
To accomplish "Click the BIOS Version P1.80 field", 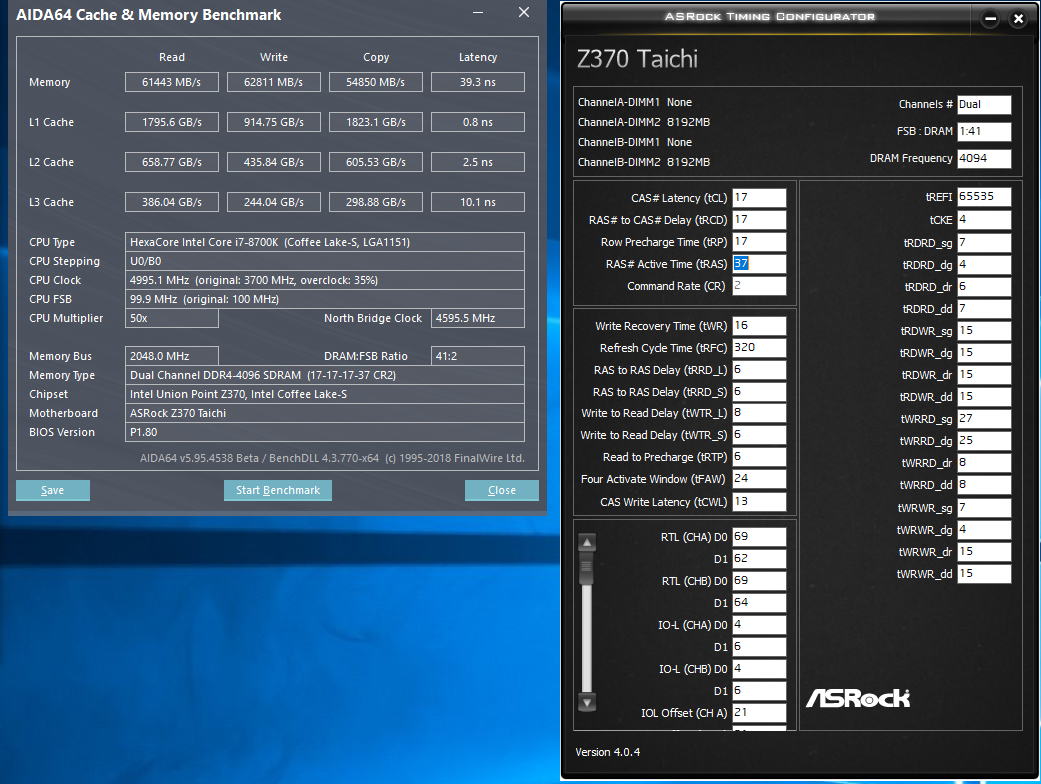I will (x=325, y=432).
